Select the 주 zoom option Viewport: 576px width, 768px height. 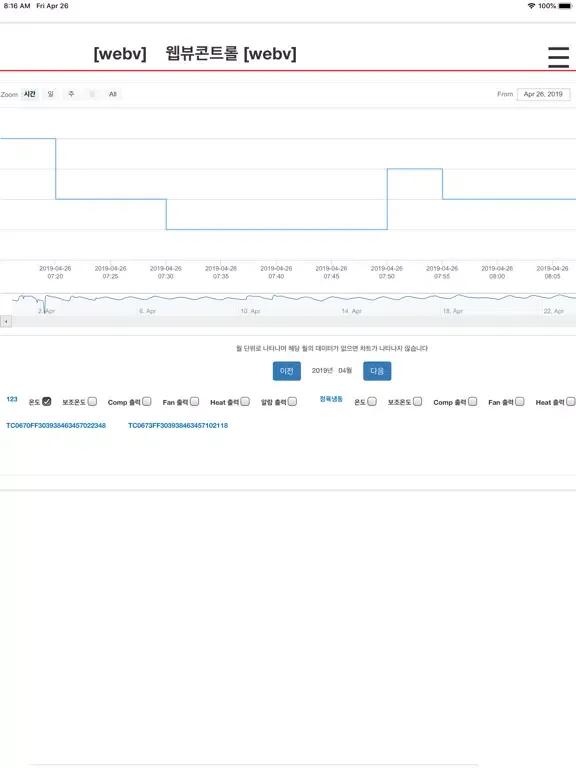[x=72, y=94]
